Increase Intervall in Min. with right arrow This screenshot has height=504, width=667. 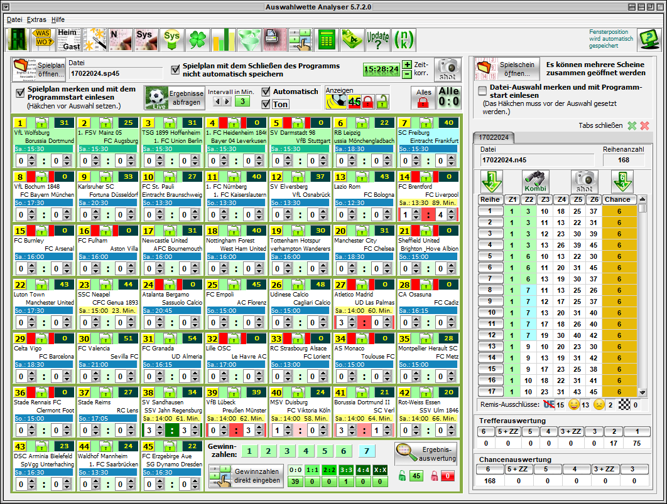click(227, 101)
